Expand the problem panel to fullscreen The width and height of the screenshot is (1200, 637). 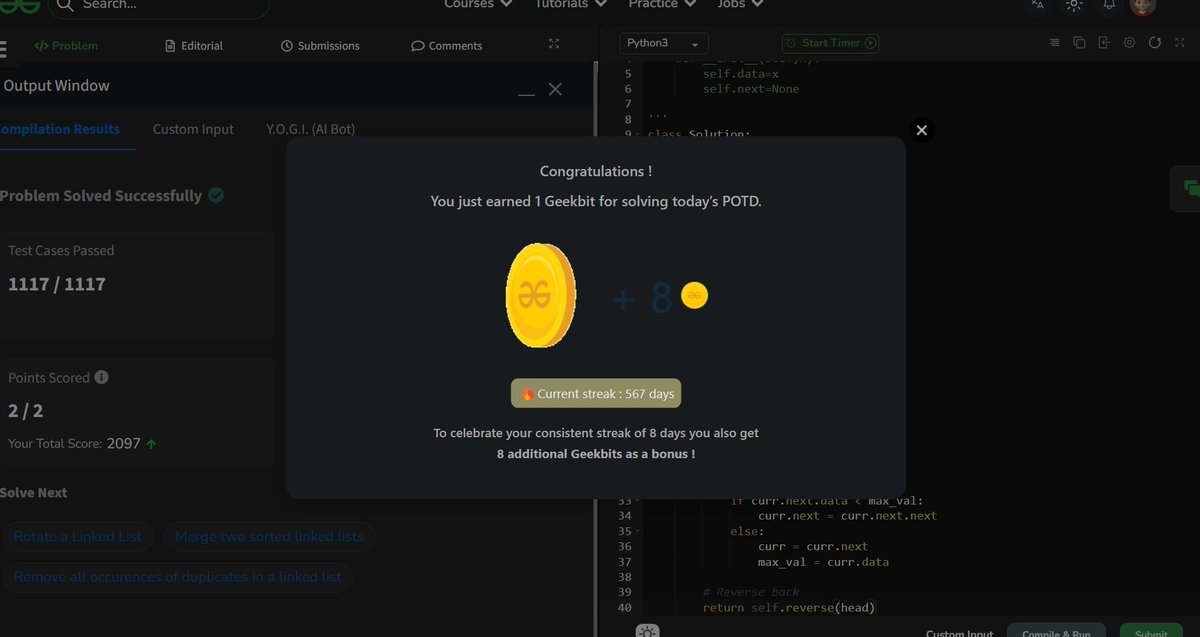click(554, 44)
